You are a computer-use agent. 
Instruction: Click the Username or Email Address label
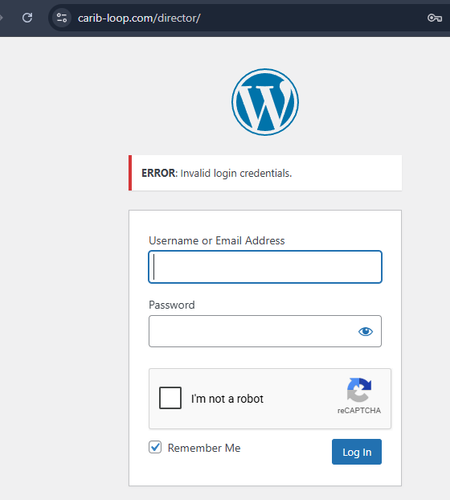pos(217,241)
